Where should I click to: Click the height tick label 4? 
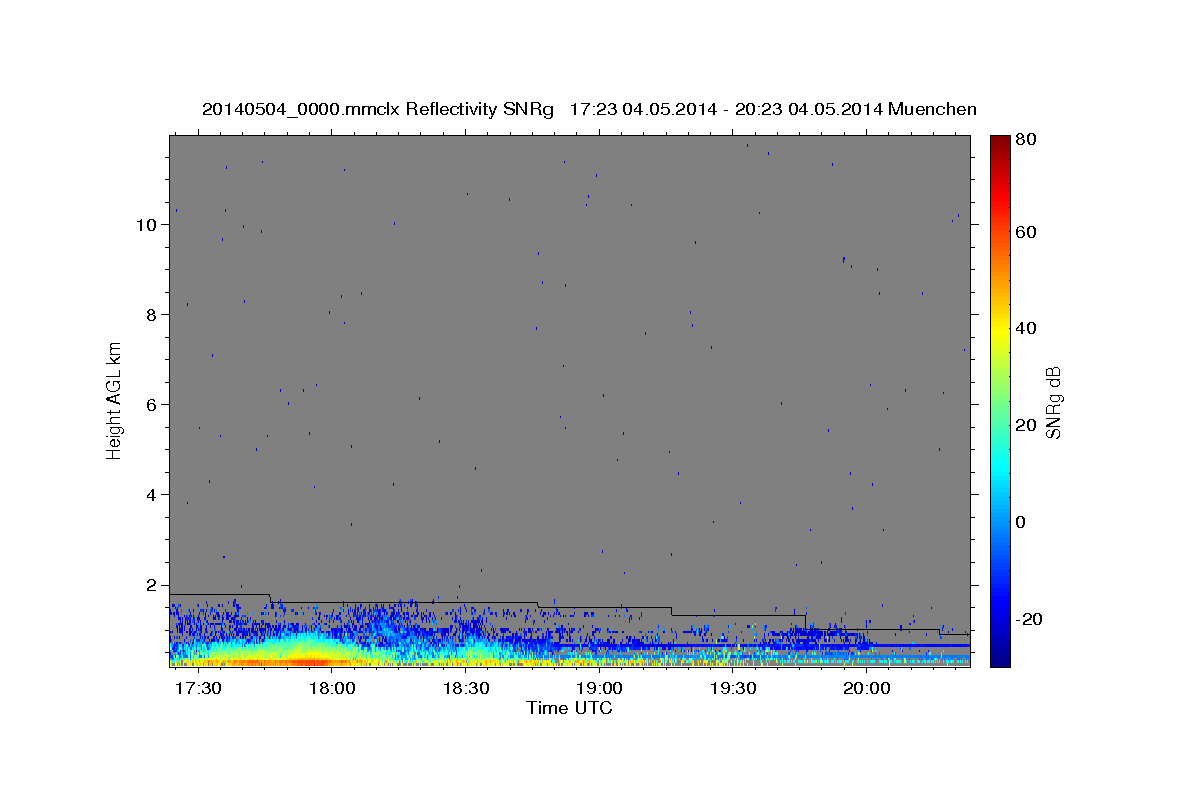[151, 495]
